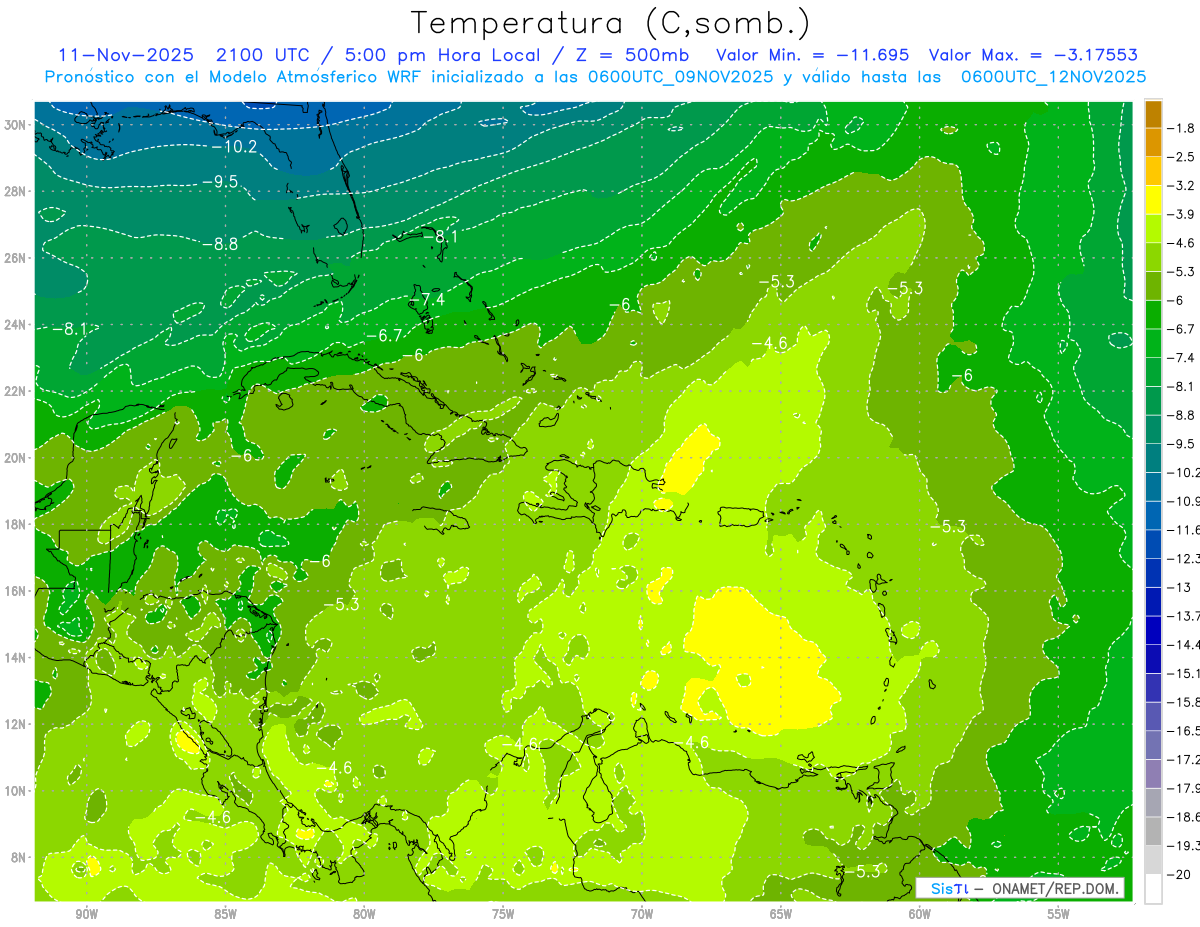Viewport: 1200px width, 927px height.
Task: Click the '60W' longitude axis label
Action: [920, 913]
